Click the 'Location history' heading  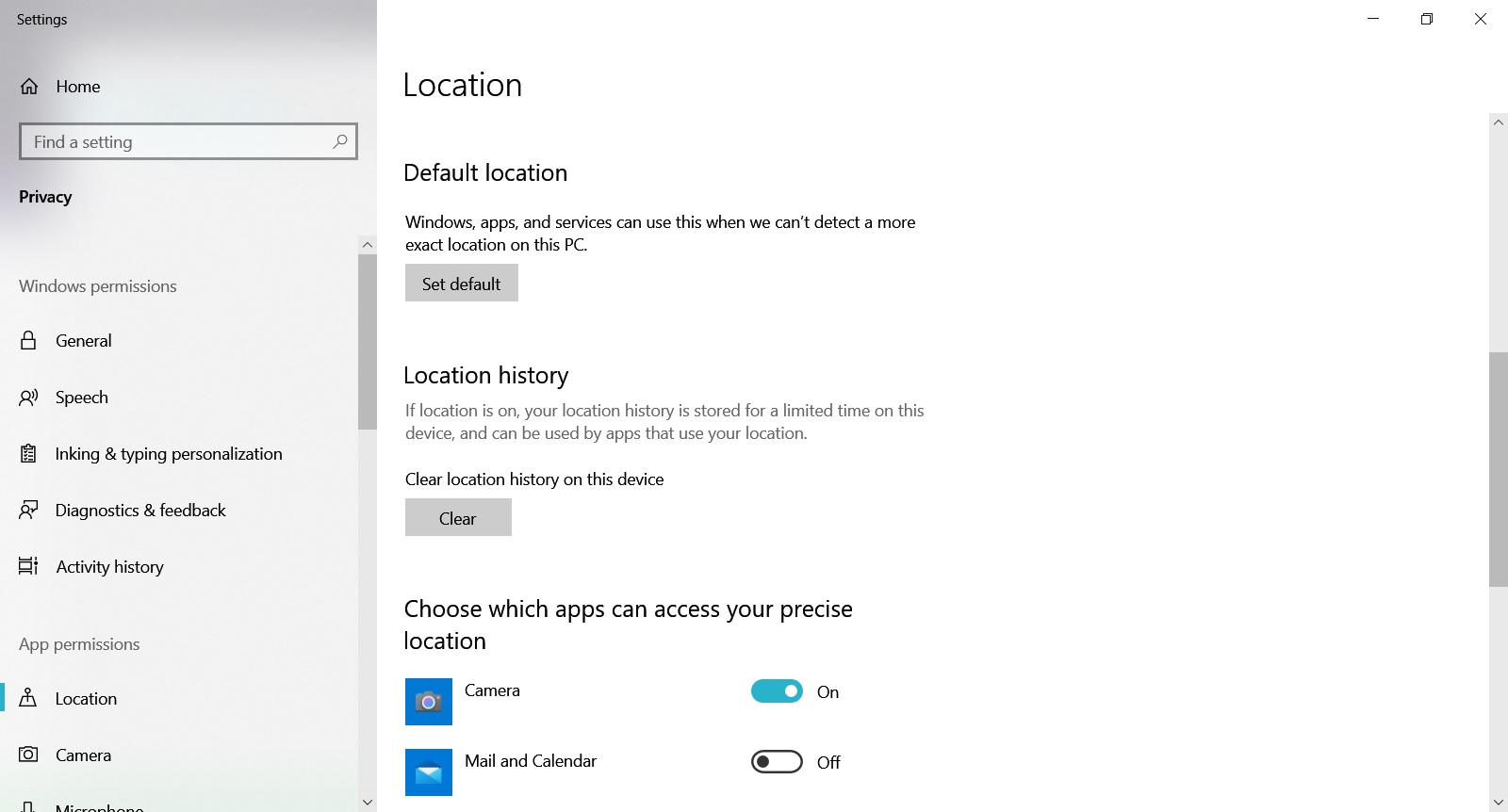point(486,375)
